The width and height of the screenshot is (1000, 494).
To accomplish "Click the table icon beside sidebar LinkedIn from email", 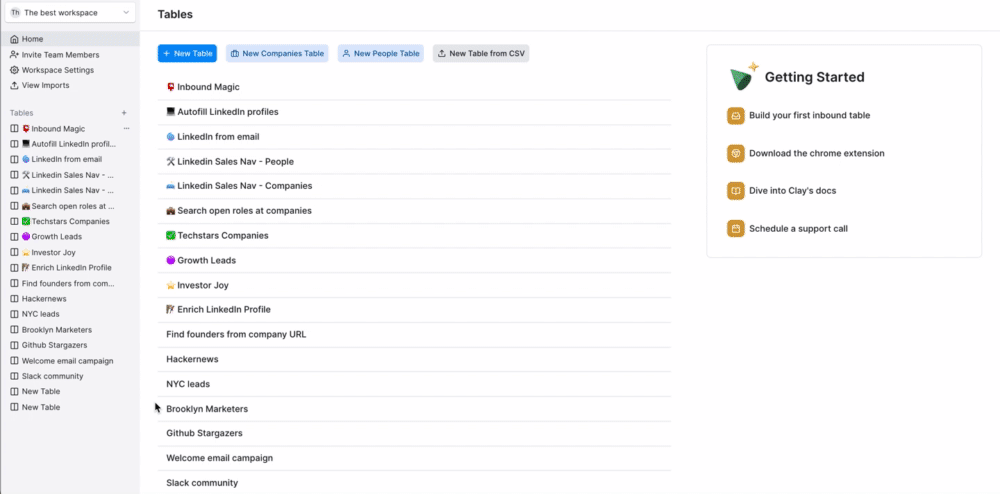I will (x=15, y=159).
